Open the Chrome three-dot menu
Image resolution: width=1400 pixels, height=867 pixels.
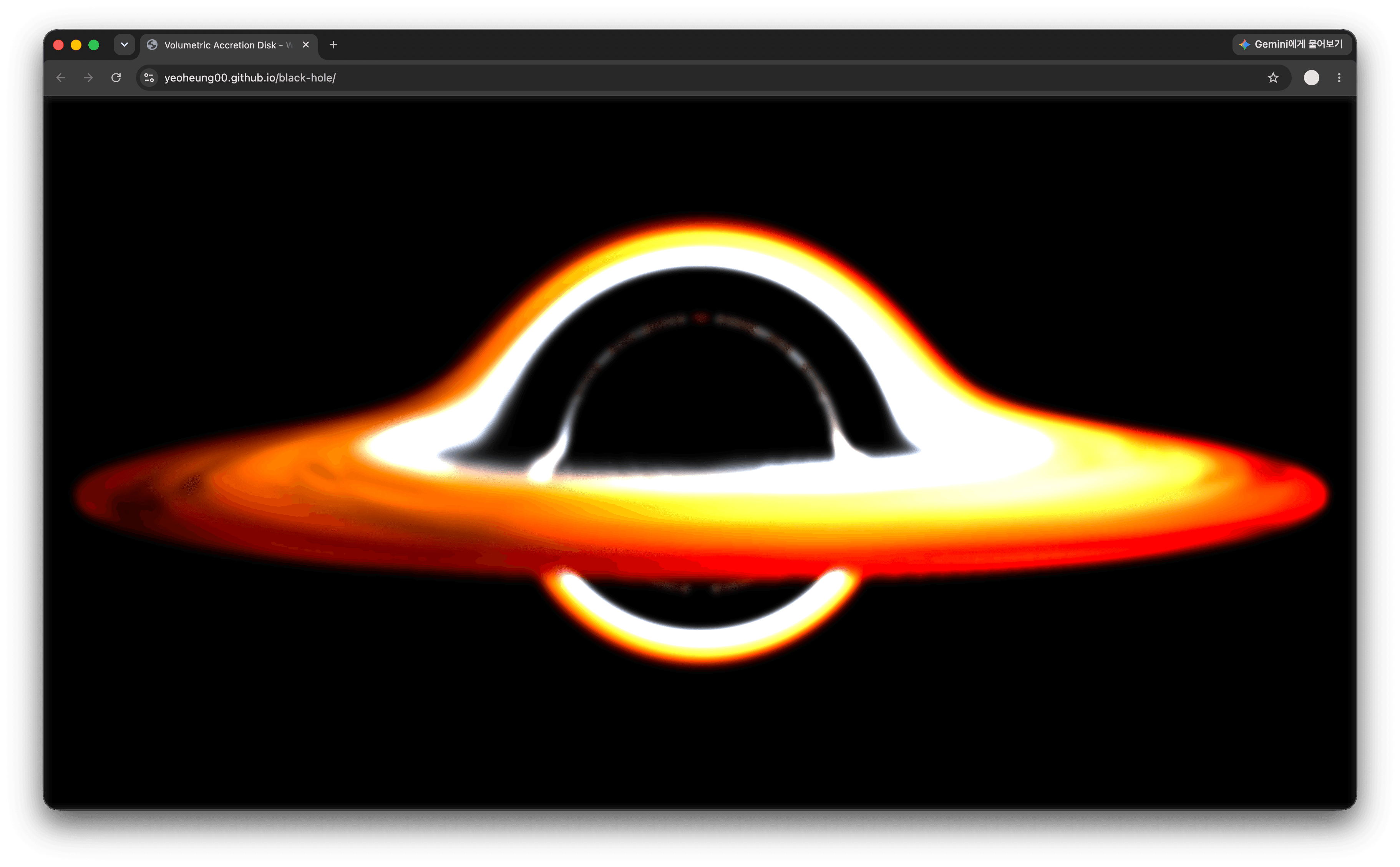[1339, 77]
